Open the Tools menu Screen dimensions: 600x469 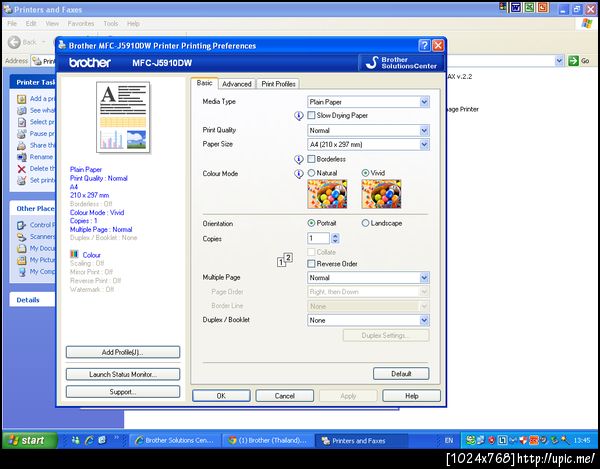coord(111,24)
